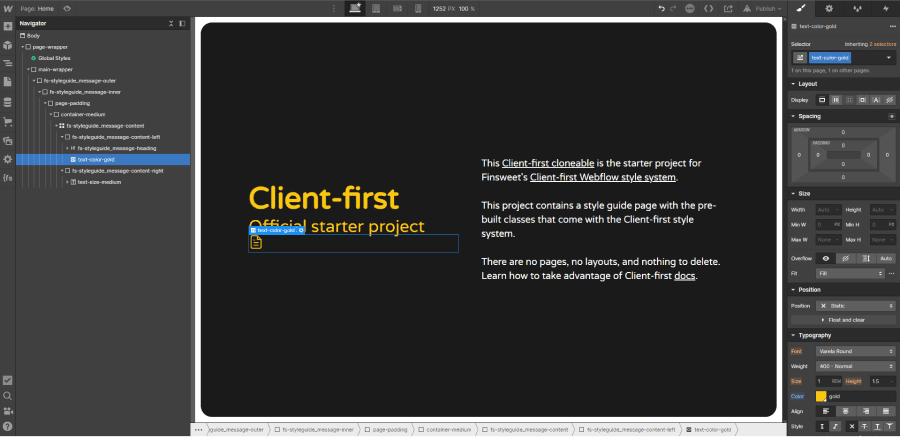Open canvas three-dot options in top bar

[x=334, y=9]
